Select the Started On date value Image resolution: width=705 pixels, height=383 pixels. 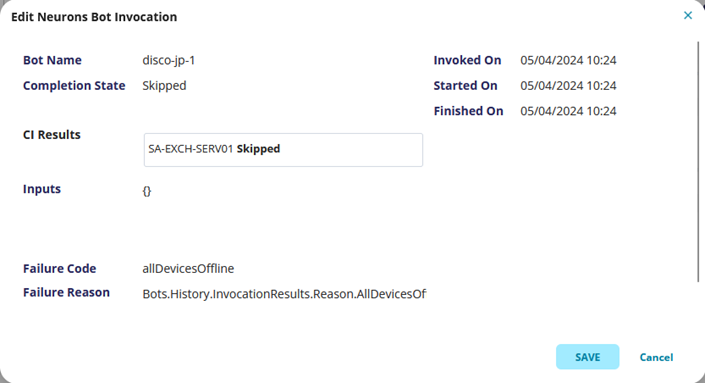click(x=568, y=86)
